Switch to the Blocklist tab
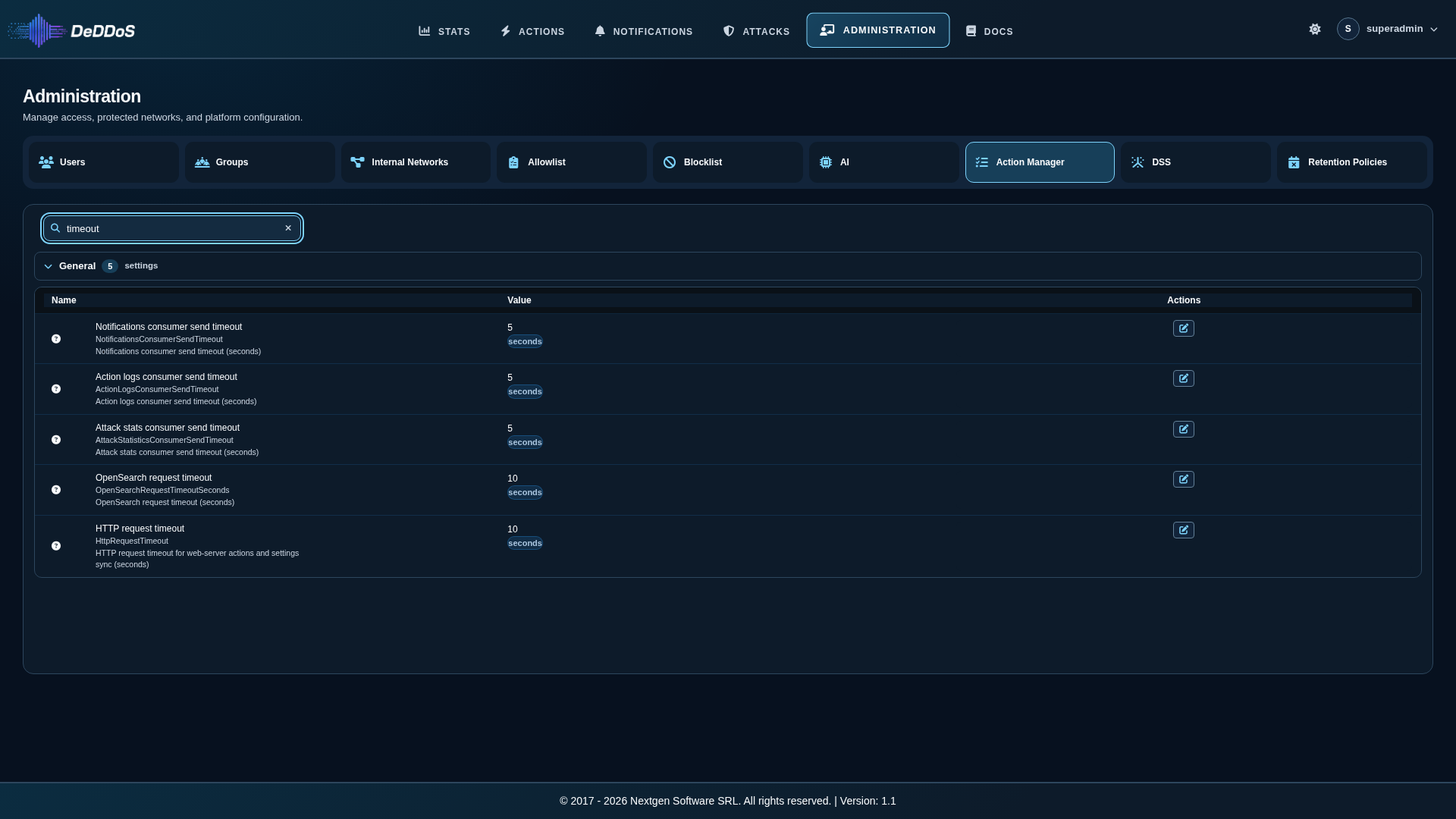This screenshot has height=819, width=1456. (x=728, y=162)
